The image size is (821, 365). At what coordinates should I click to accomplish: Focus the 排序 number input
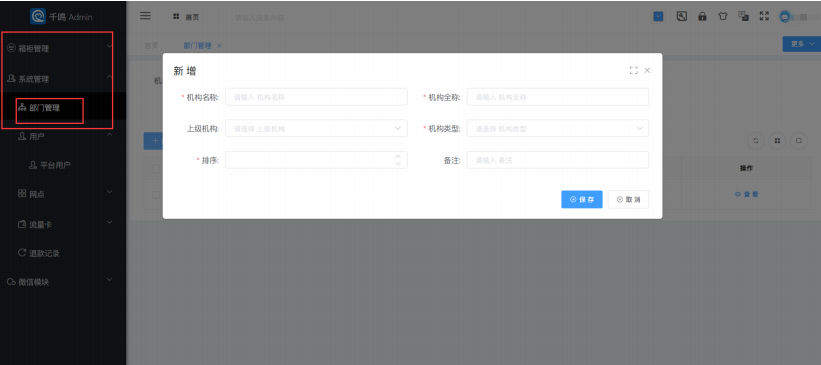316,160
